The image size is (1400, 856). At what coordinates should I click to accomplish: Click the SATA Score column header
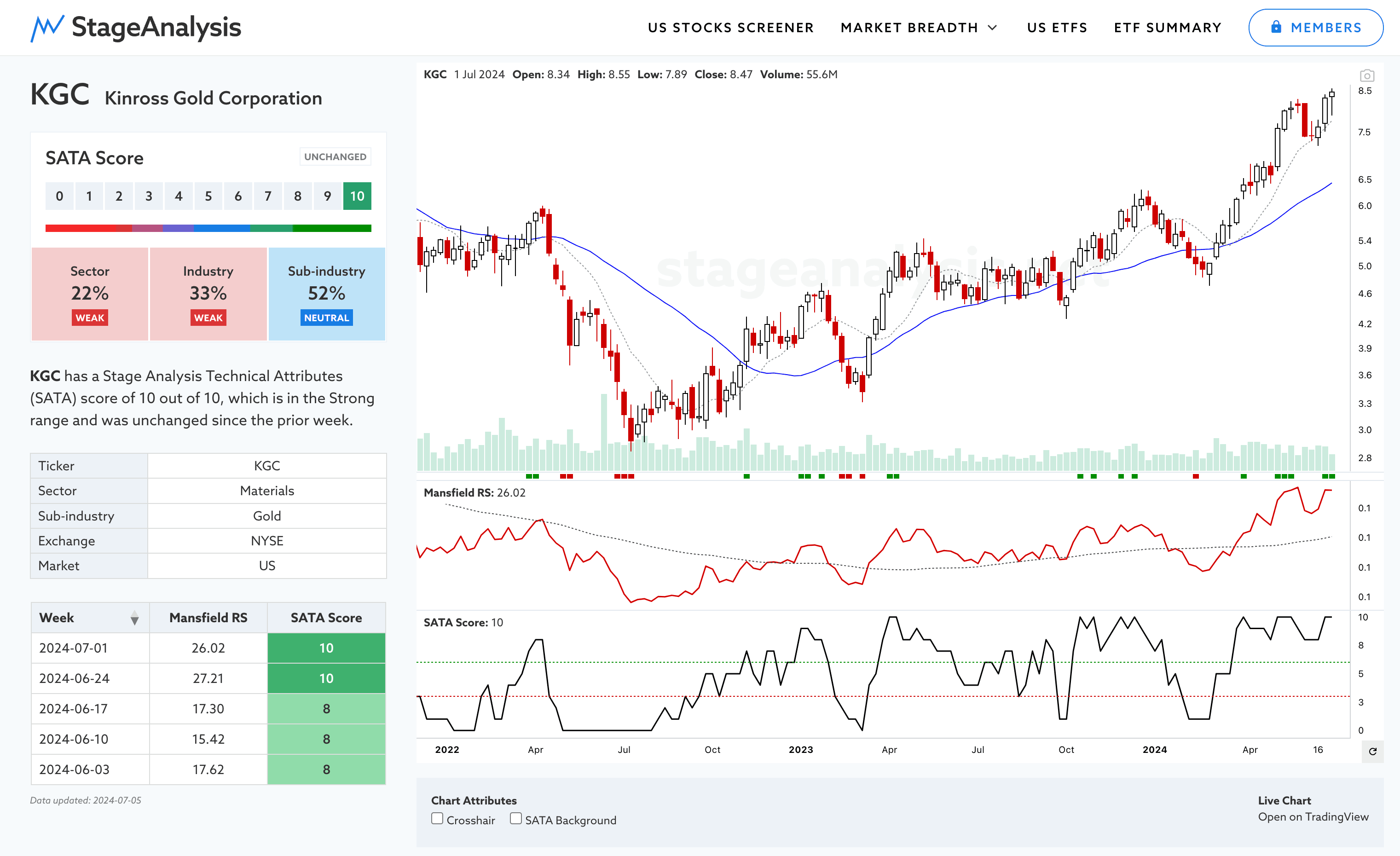click(326, 618)
